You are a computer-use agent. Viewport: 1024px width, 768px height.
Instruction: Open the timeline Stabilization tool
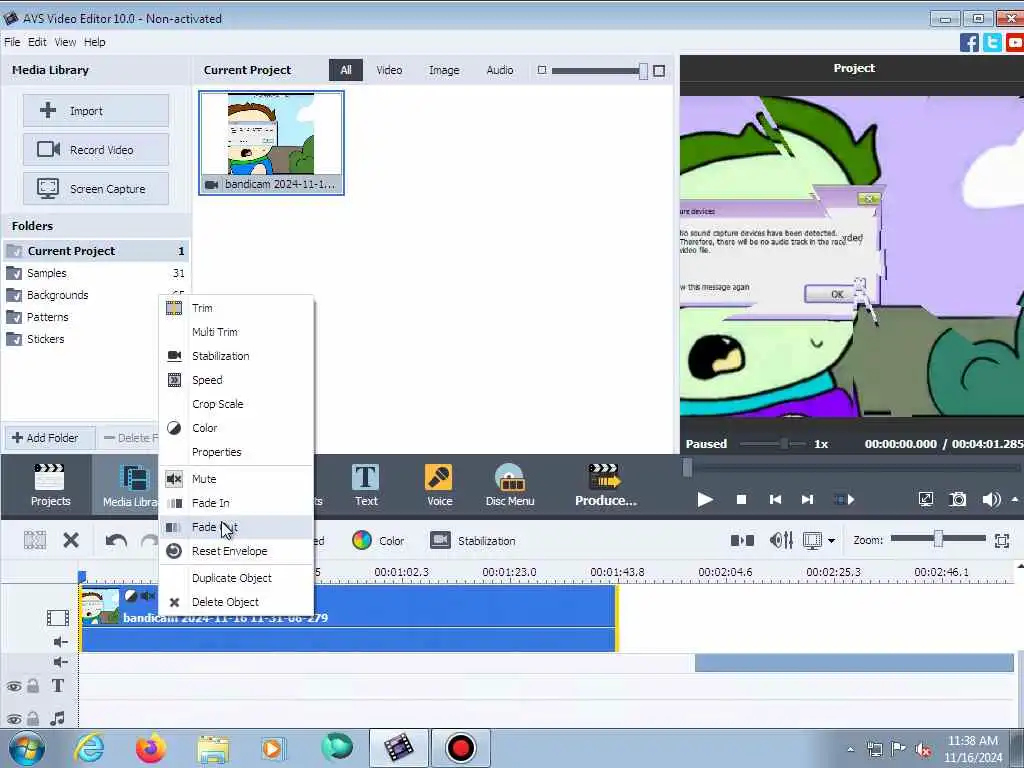pyautogui.click(x=473, y=541)
